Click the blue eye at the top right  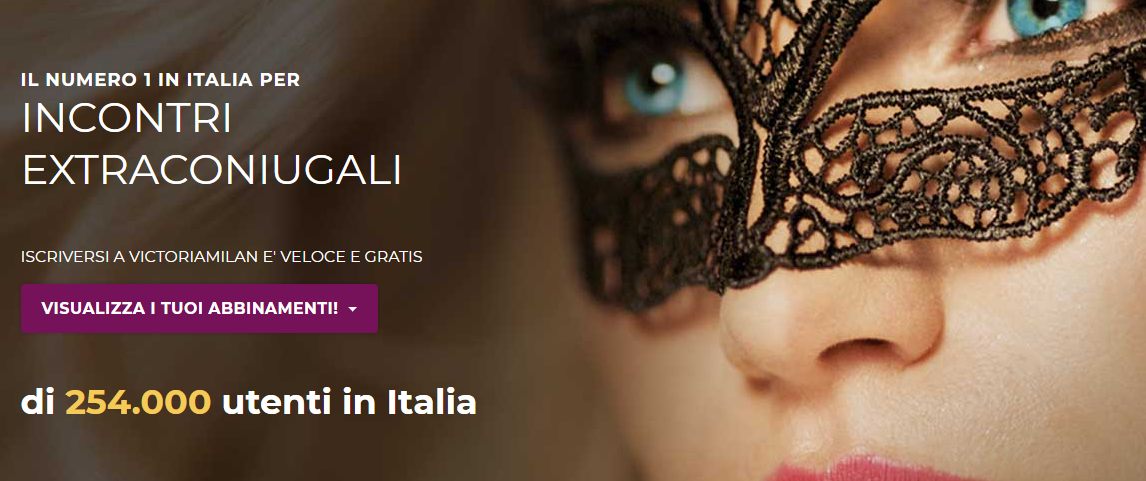(1047, 13)
